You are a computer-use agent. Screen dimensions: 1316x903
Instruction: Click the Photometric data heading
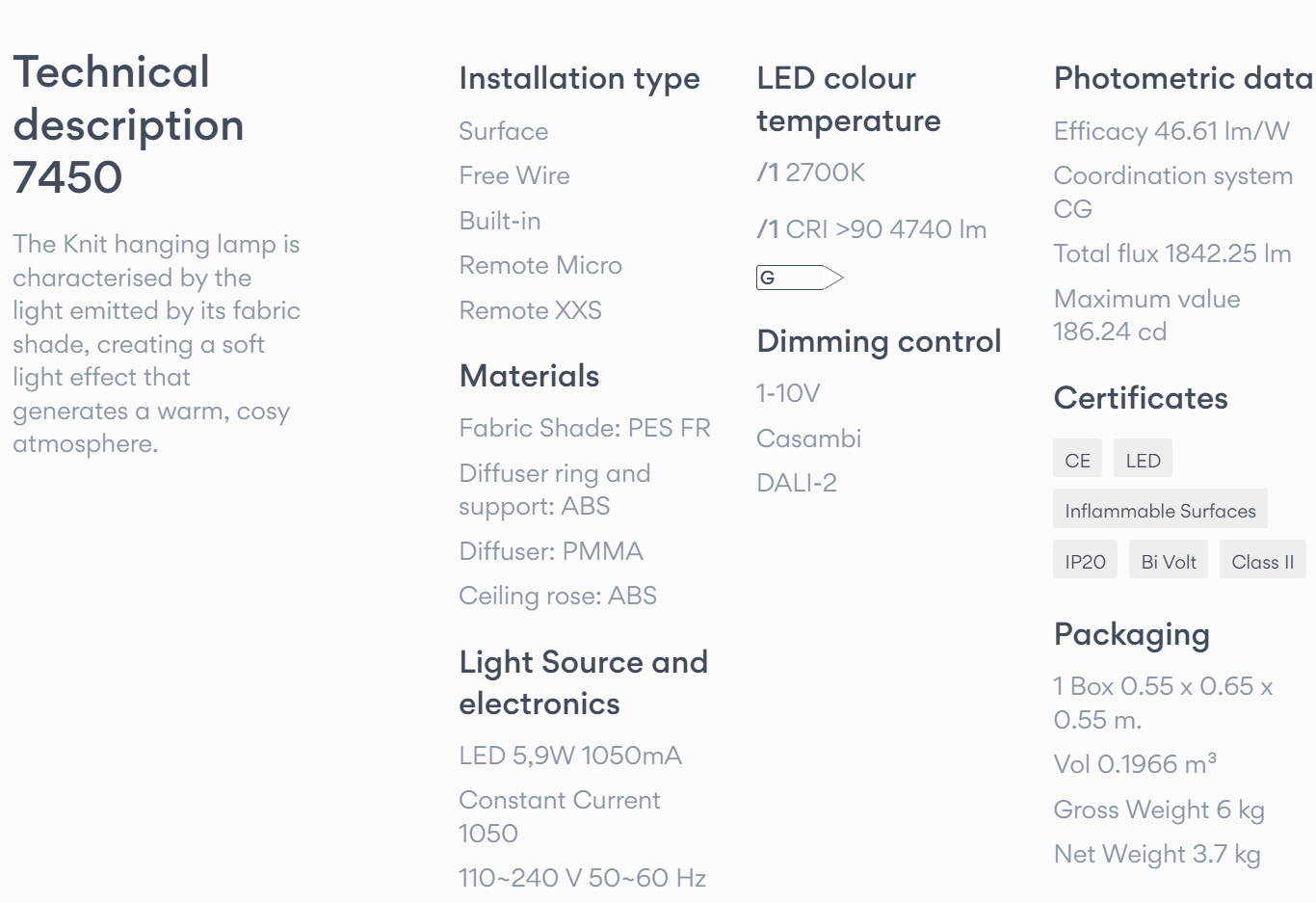(1183, 78)
